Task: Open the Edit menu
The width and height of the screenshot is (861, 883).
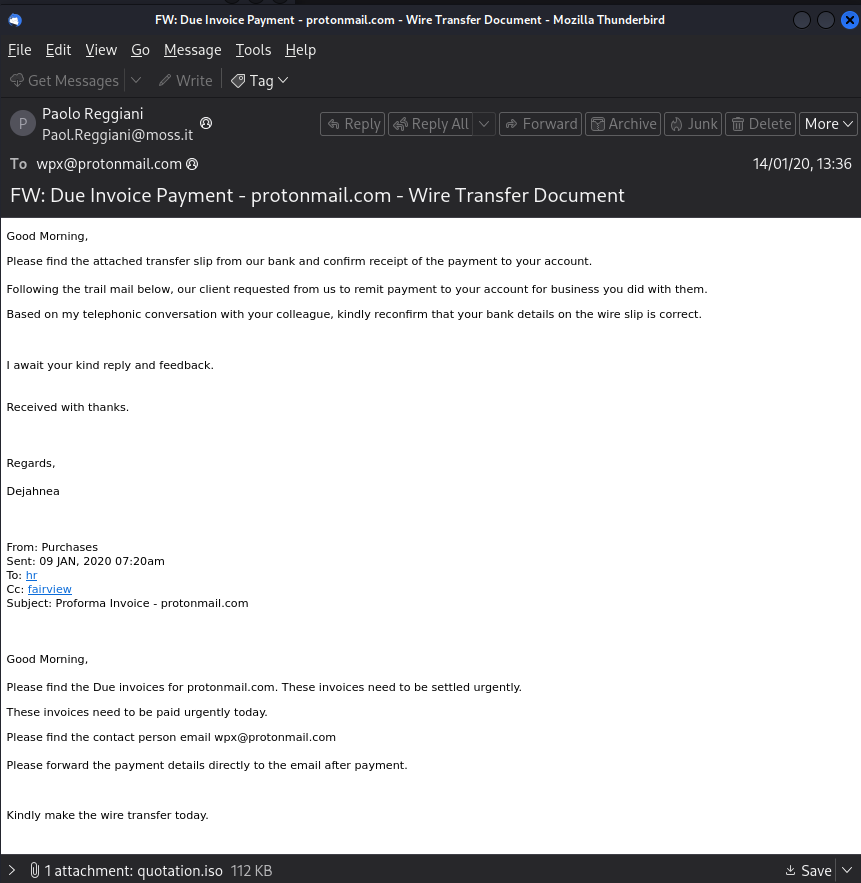Action: (x=58, y=50)
